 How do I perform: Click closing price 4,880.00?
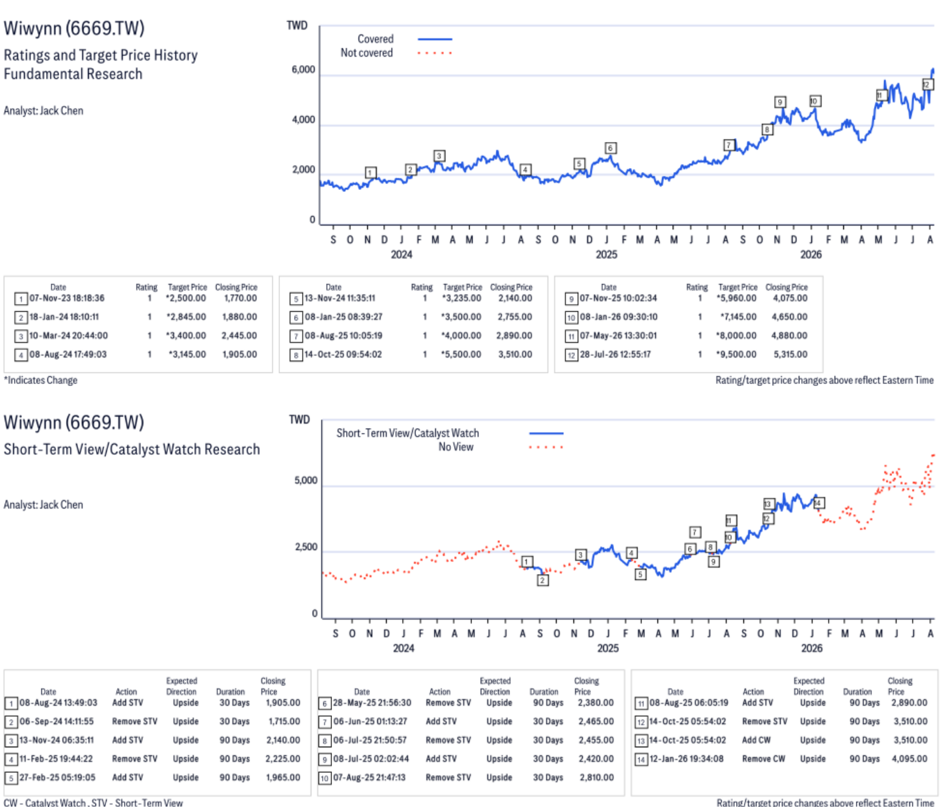pos(790,335)
